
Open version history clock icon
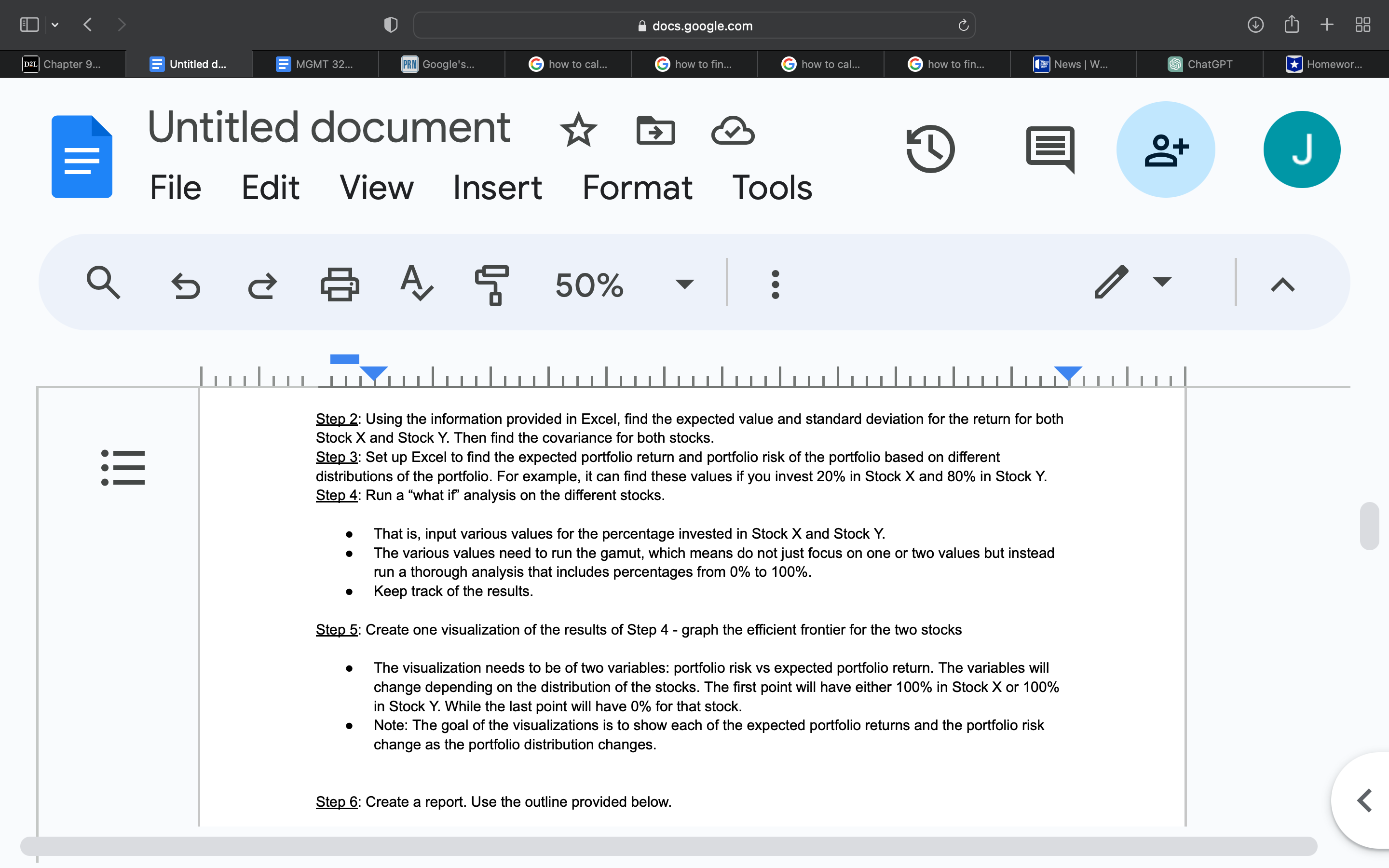tap(930, 149)
